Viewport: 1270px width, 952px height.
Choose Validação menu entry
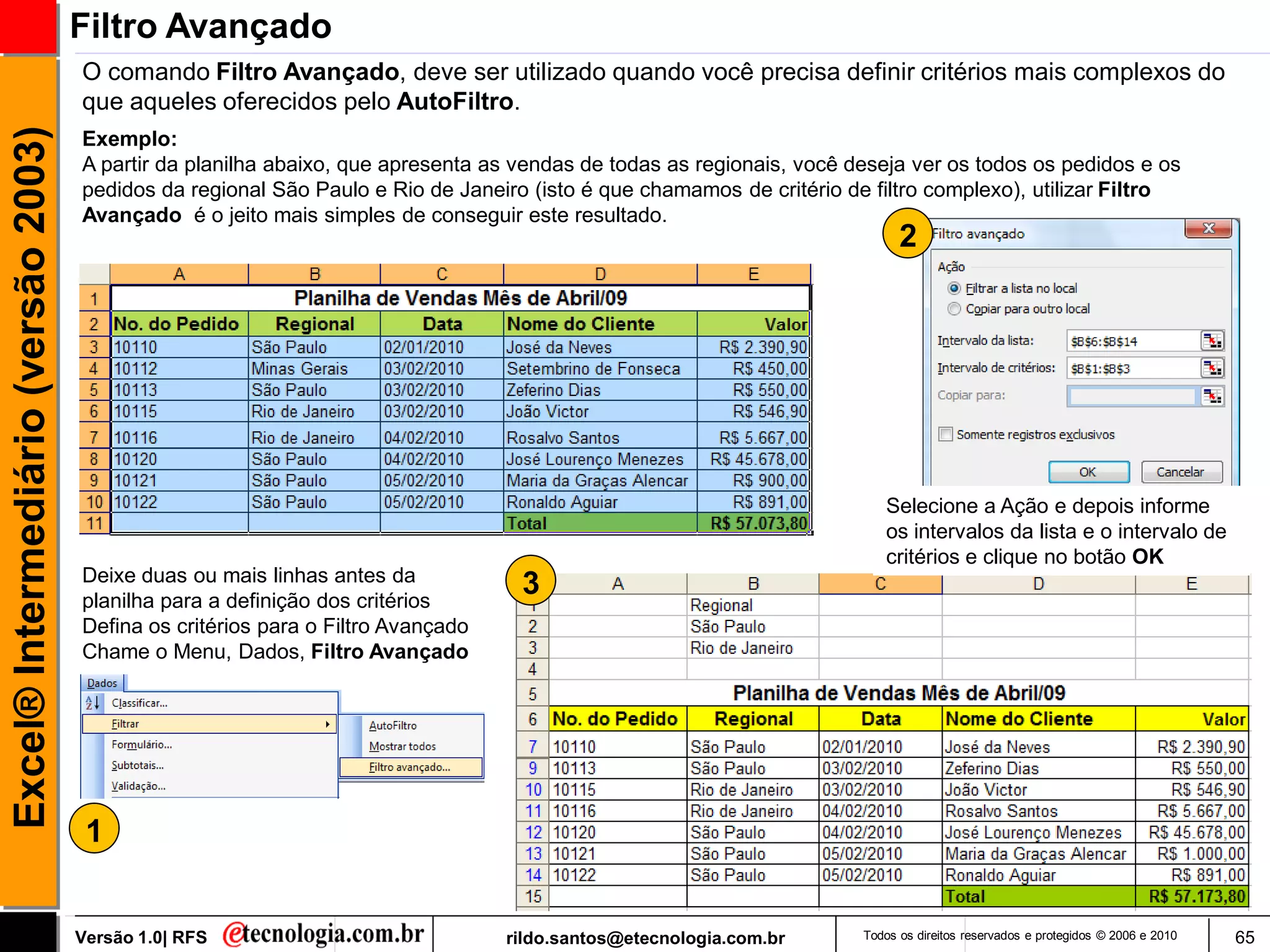tap(138, 786)
